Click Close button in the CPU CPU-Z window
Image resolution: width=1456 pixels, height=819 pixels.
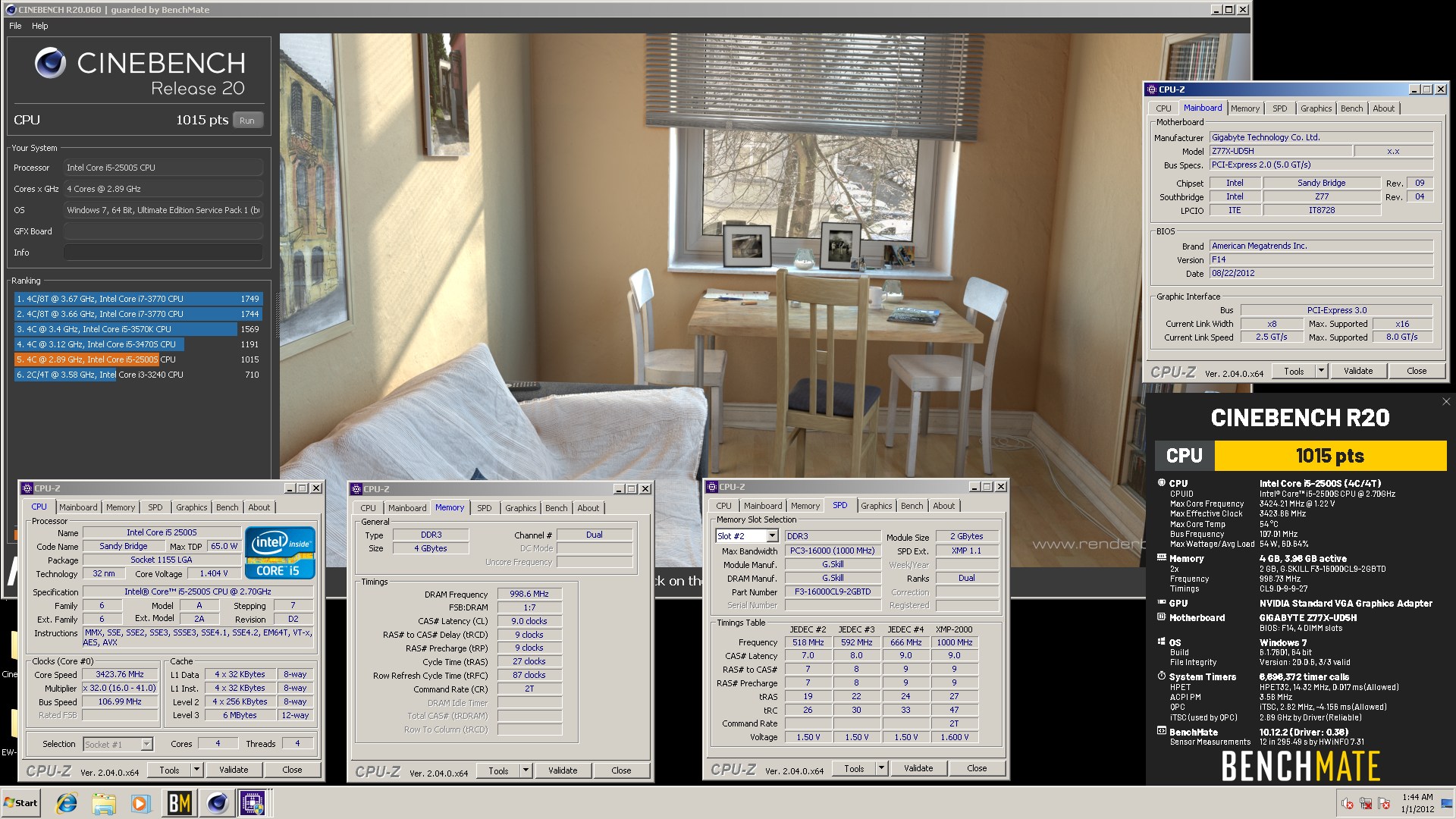pos(292,770)
